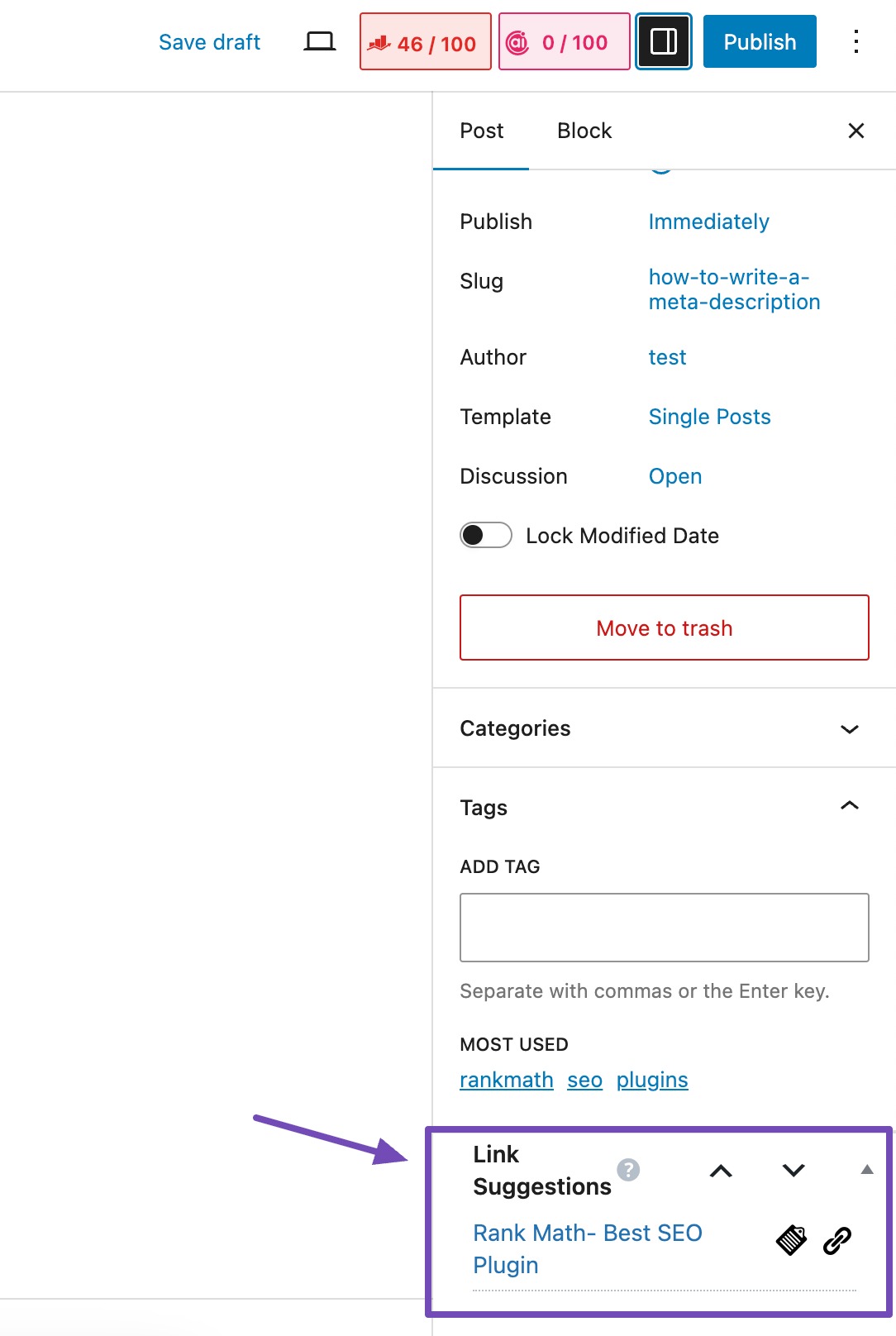896x1336 pixels.
Task: Copy link using the chain icon
Action: (837, 1240)
